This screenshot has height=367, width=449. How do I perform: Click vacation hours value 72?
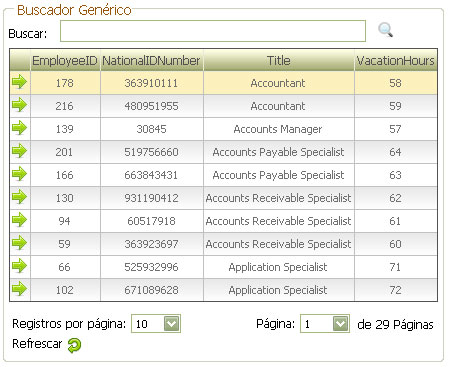[395, 290]
